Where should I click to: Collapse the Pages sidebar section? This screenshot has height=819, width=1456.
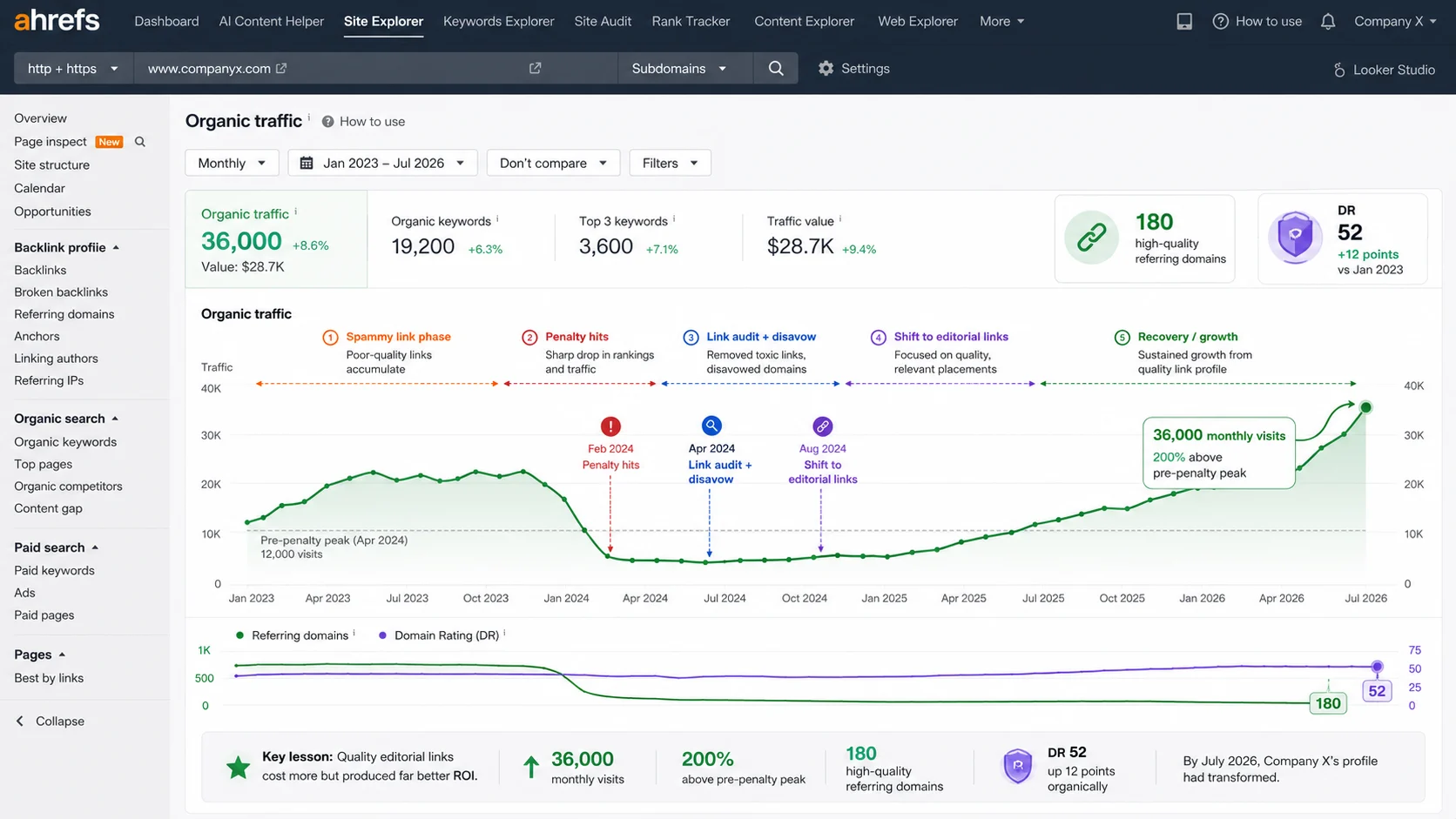(39, 655)
